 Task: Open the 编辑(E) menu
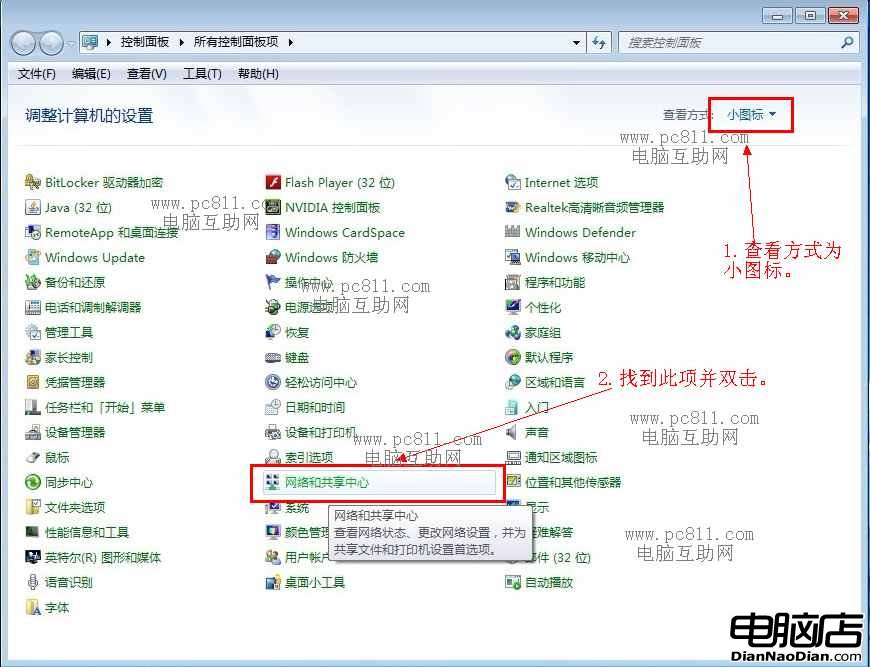91,73
